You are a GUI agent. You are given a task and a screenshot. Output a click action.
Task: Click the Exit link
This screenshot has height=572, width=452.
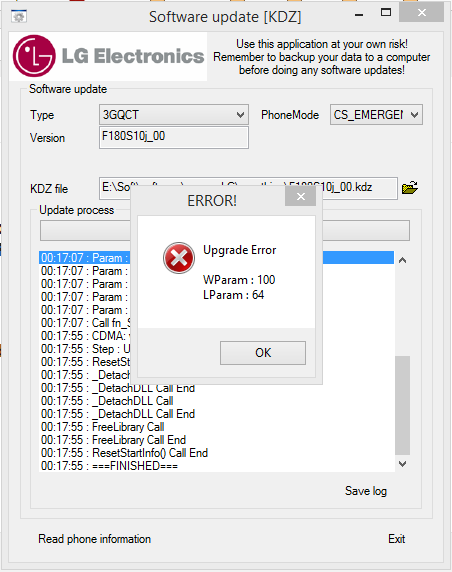[397, 539]
